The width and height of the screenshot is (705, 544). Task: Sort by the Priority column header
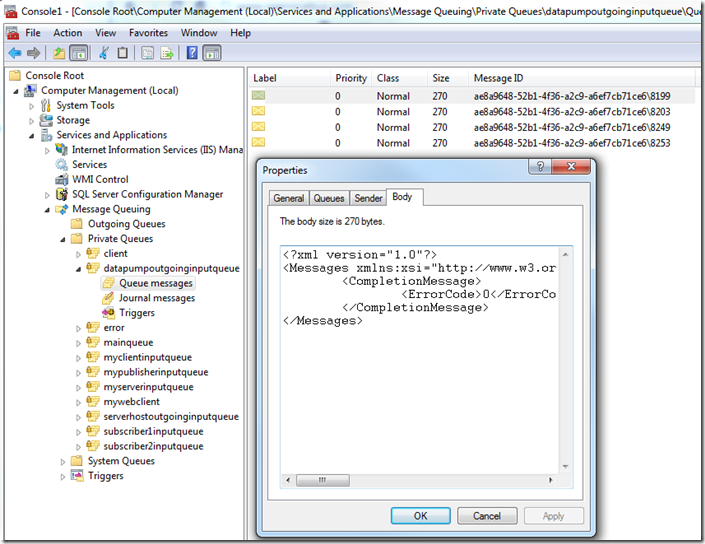point(351,78)
